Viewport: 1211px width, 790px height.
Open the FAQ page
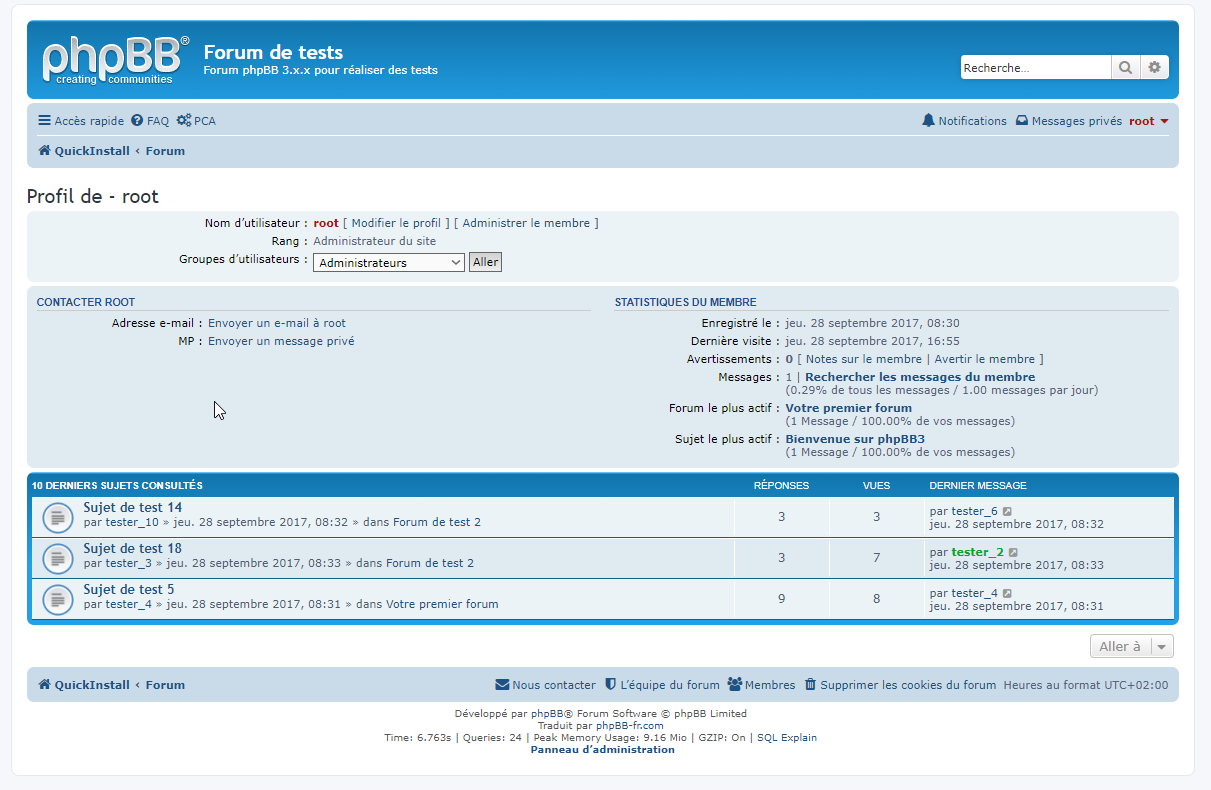(x=150, y=121)
